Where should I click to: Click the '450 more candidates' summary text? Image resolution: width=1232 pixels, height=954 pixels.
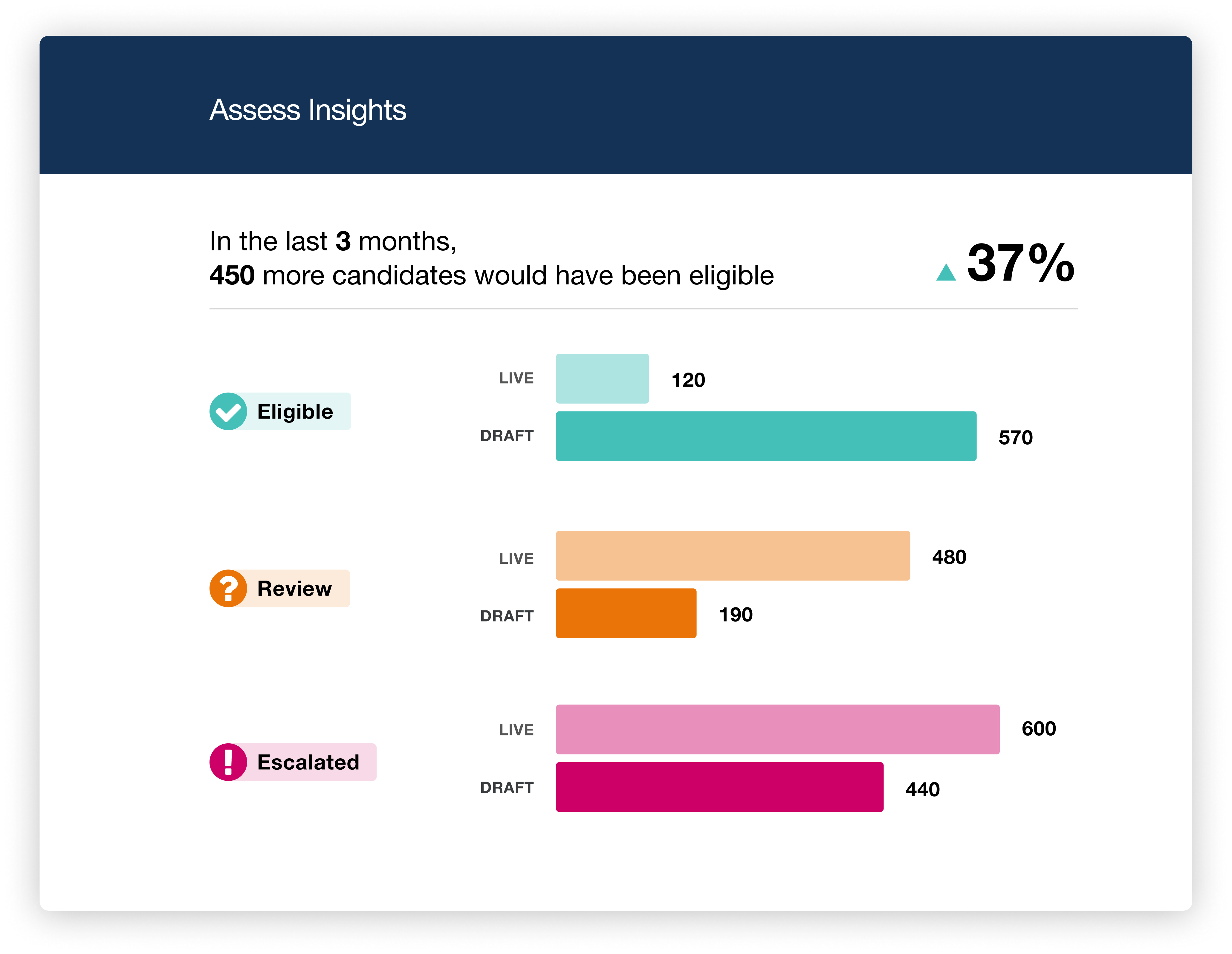[x=491, y=276]
